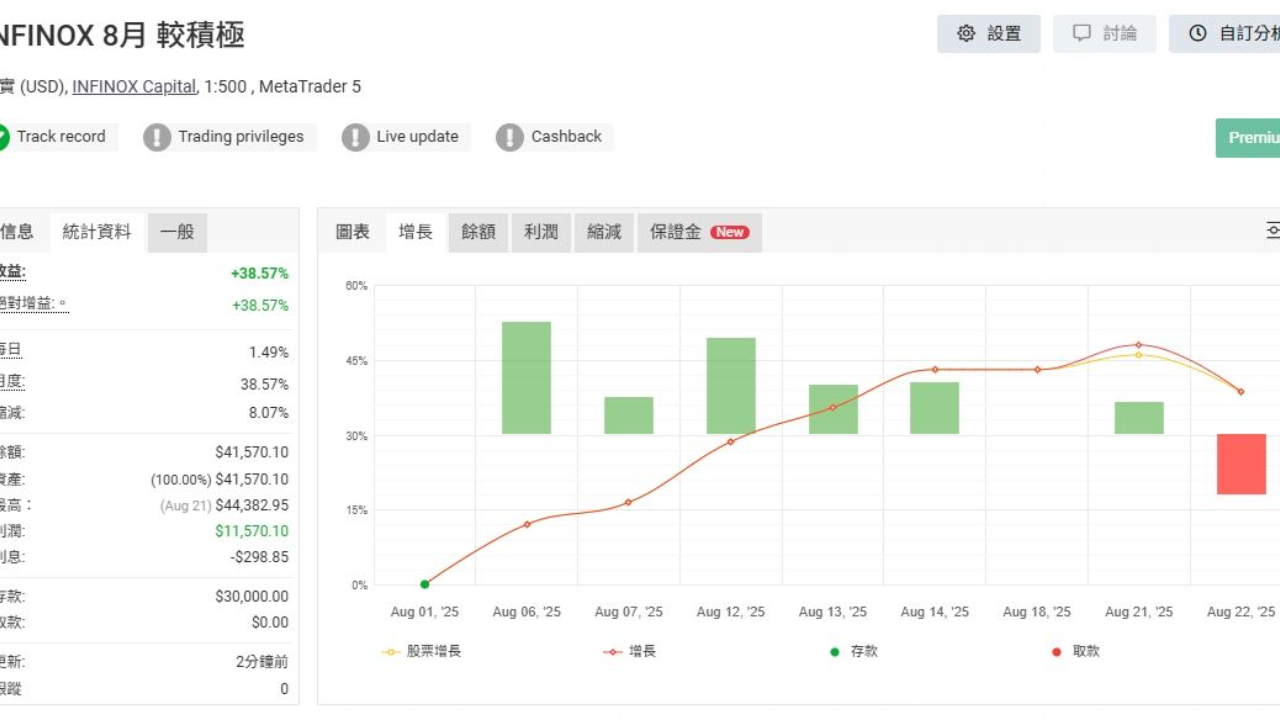Click the clock icon beside 自訂分析
Viewport: 1280px width, 720px height.
[1198, 34]
